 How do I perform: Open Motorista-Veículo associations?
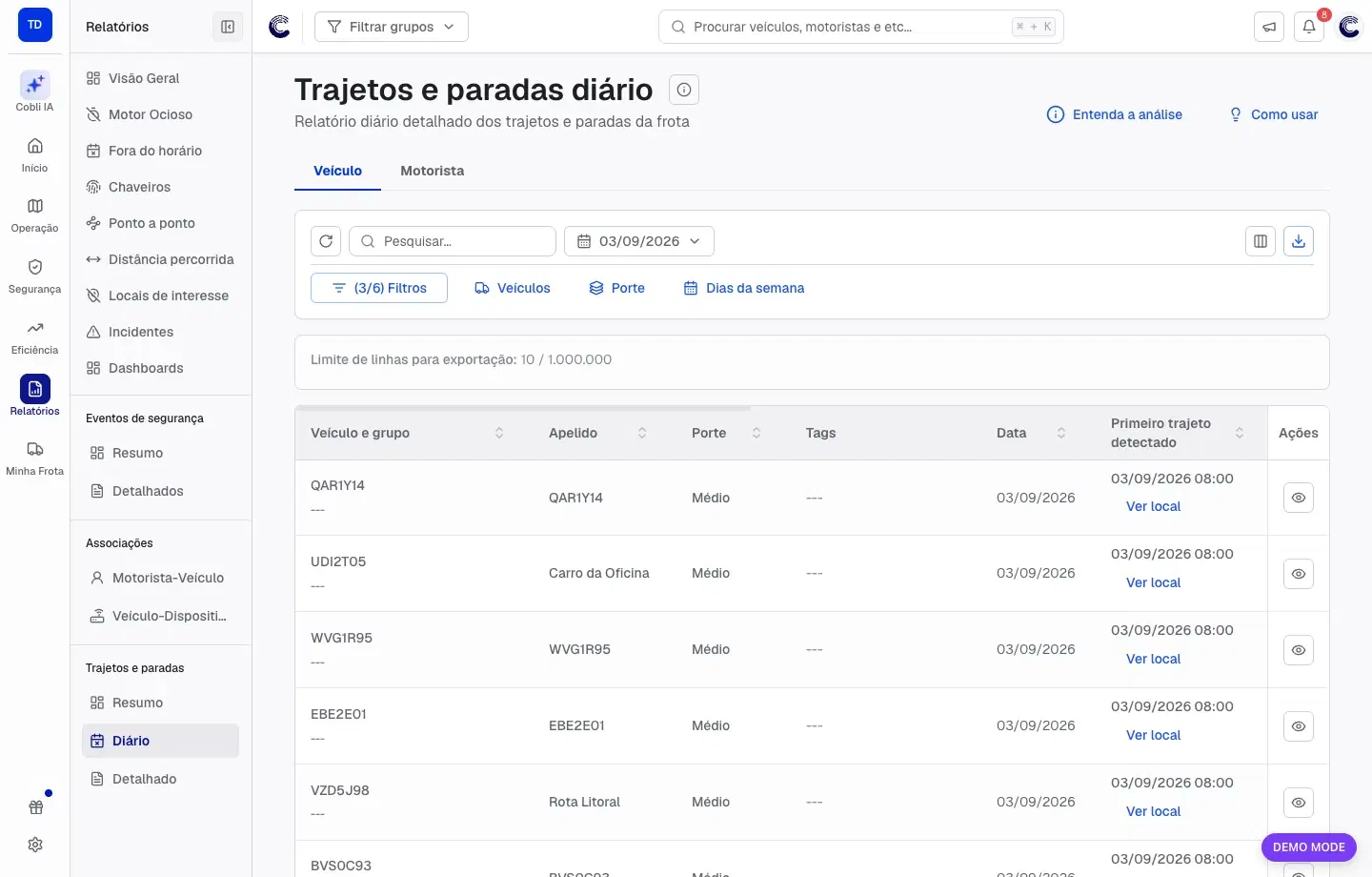point(160,578)
